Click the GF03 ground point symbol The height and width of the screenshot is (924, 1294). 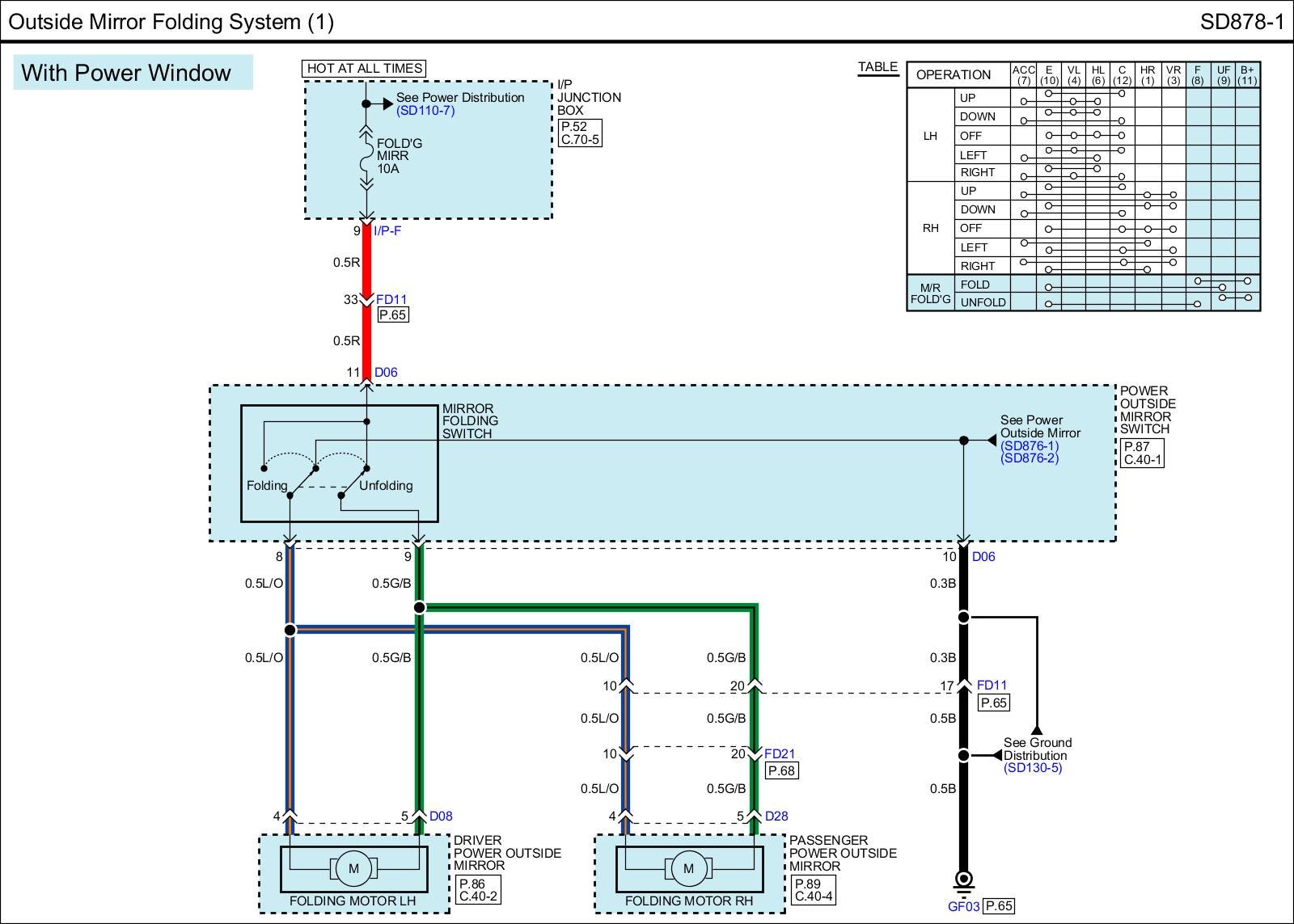[963, 880]
